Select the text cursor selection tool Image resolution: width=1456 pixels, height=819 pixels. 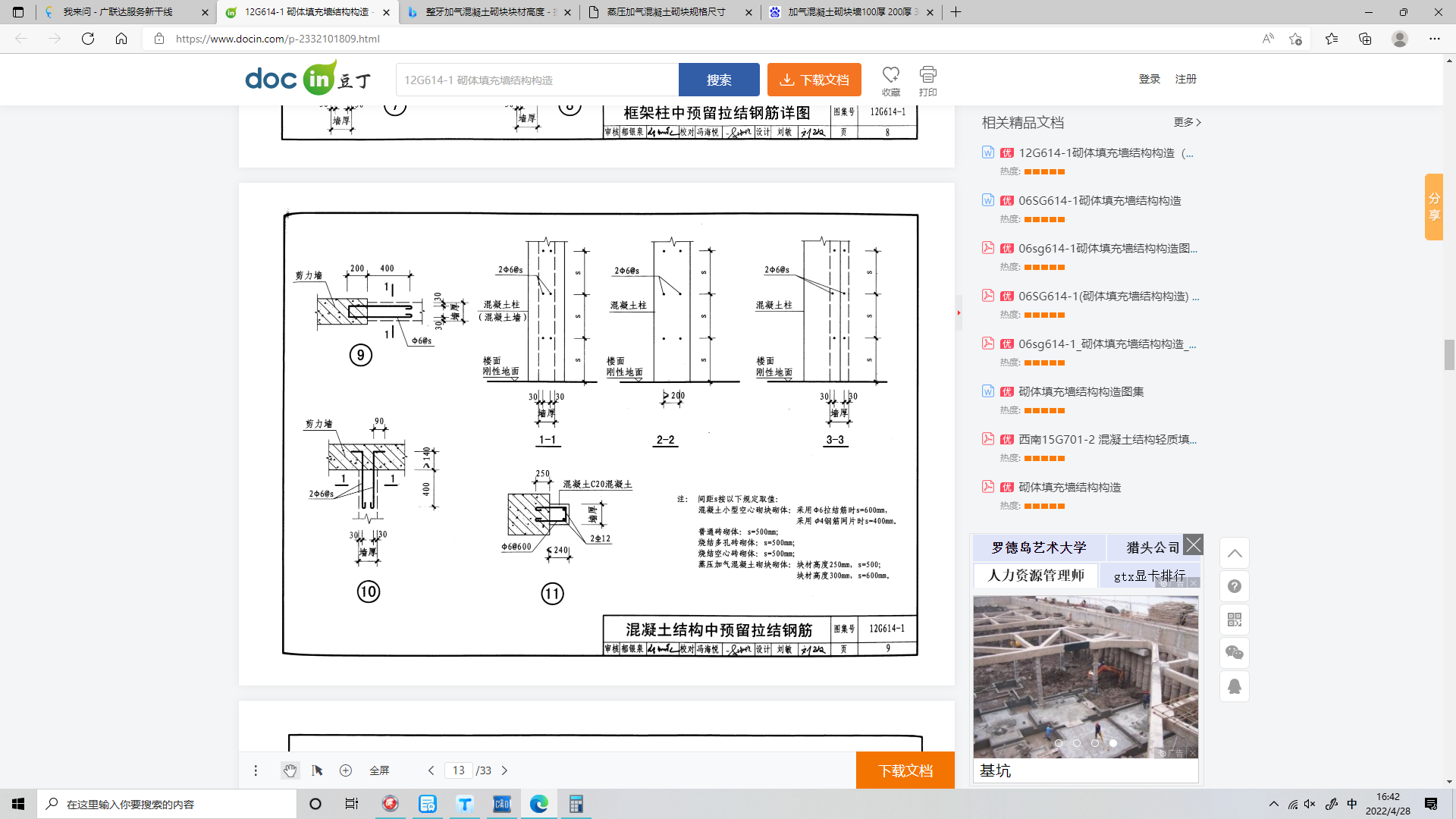pos(317,770)
